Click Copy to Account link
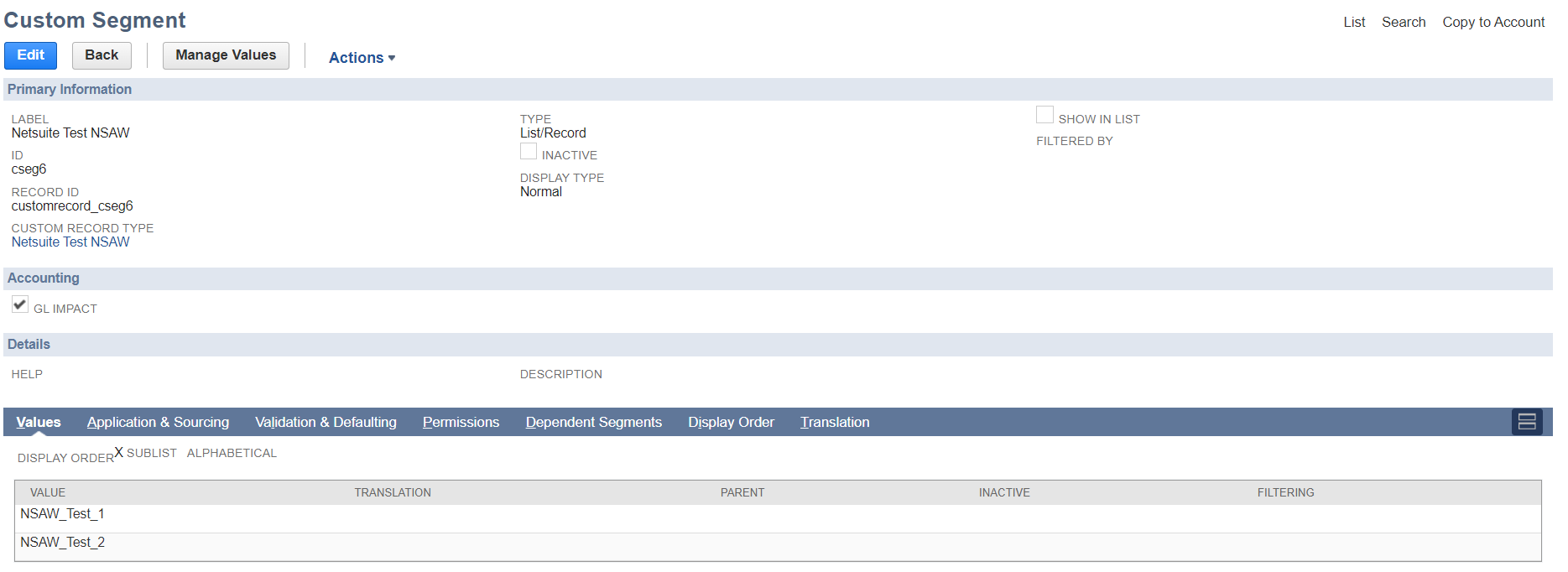Screen dimensions: 1568x572 click(x=1493, y=22)
